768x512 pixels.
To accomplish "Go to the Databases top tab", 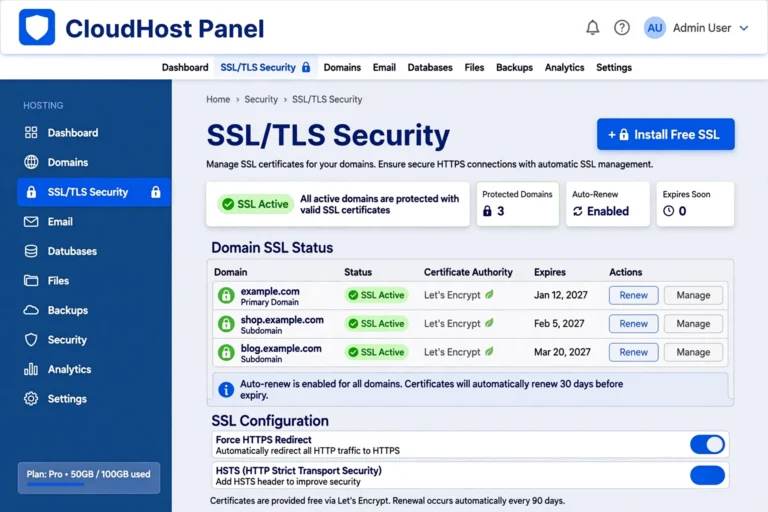I will (430, 68).
